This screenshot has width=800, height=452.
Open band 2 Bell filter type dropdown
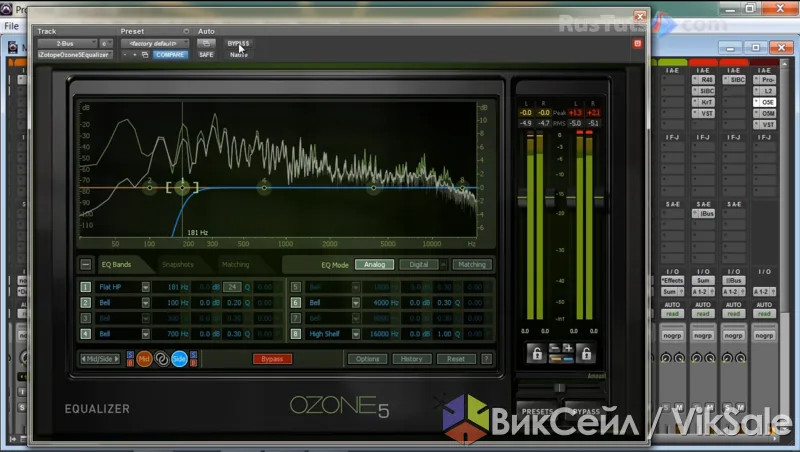145,303
